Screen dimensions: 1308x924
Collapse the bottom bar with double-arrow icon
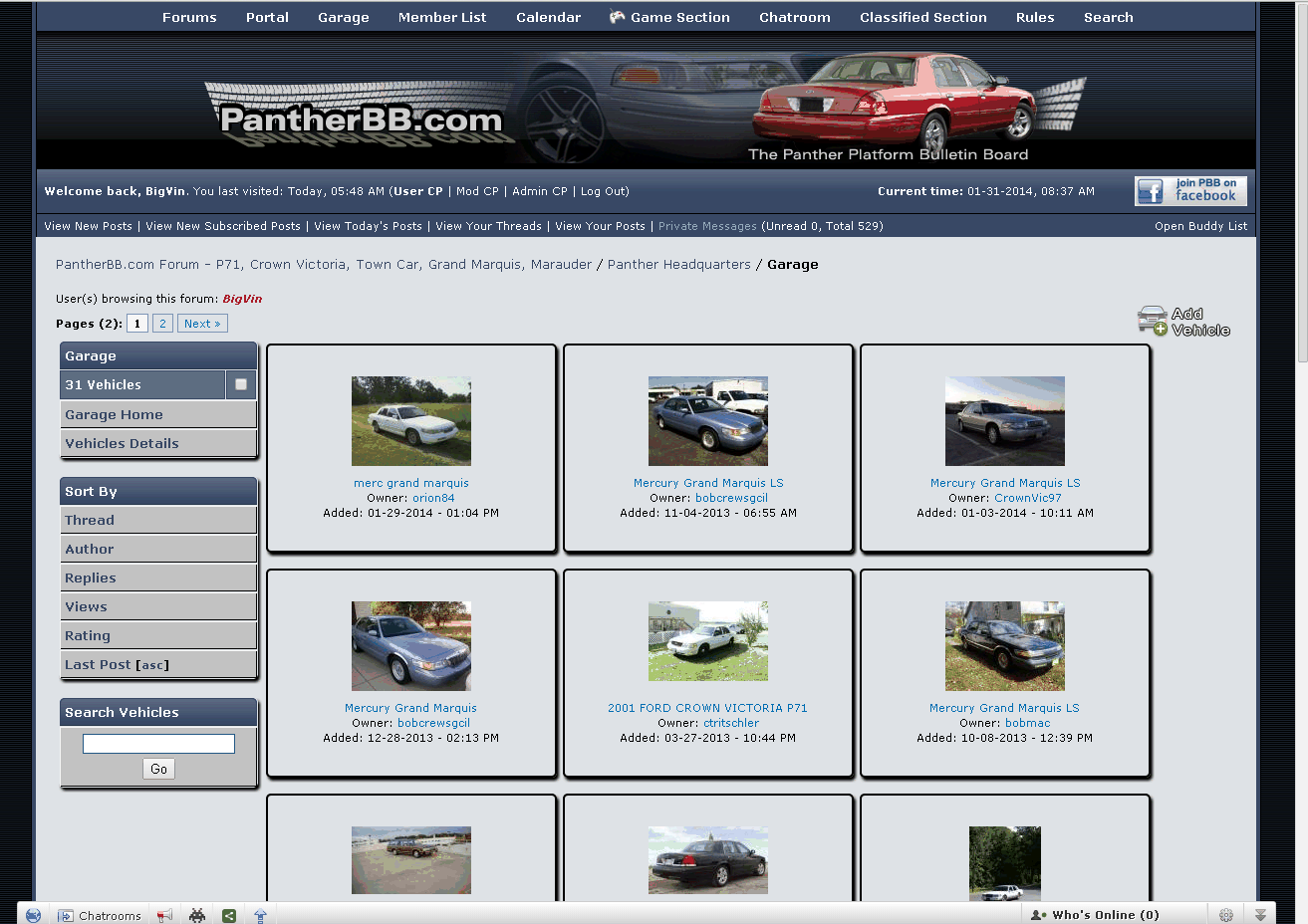click(1260, 915)
